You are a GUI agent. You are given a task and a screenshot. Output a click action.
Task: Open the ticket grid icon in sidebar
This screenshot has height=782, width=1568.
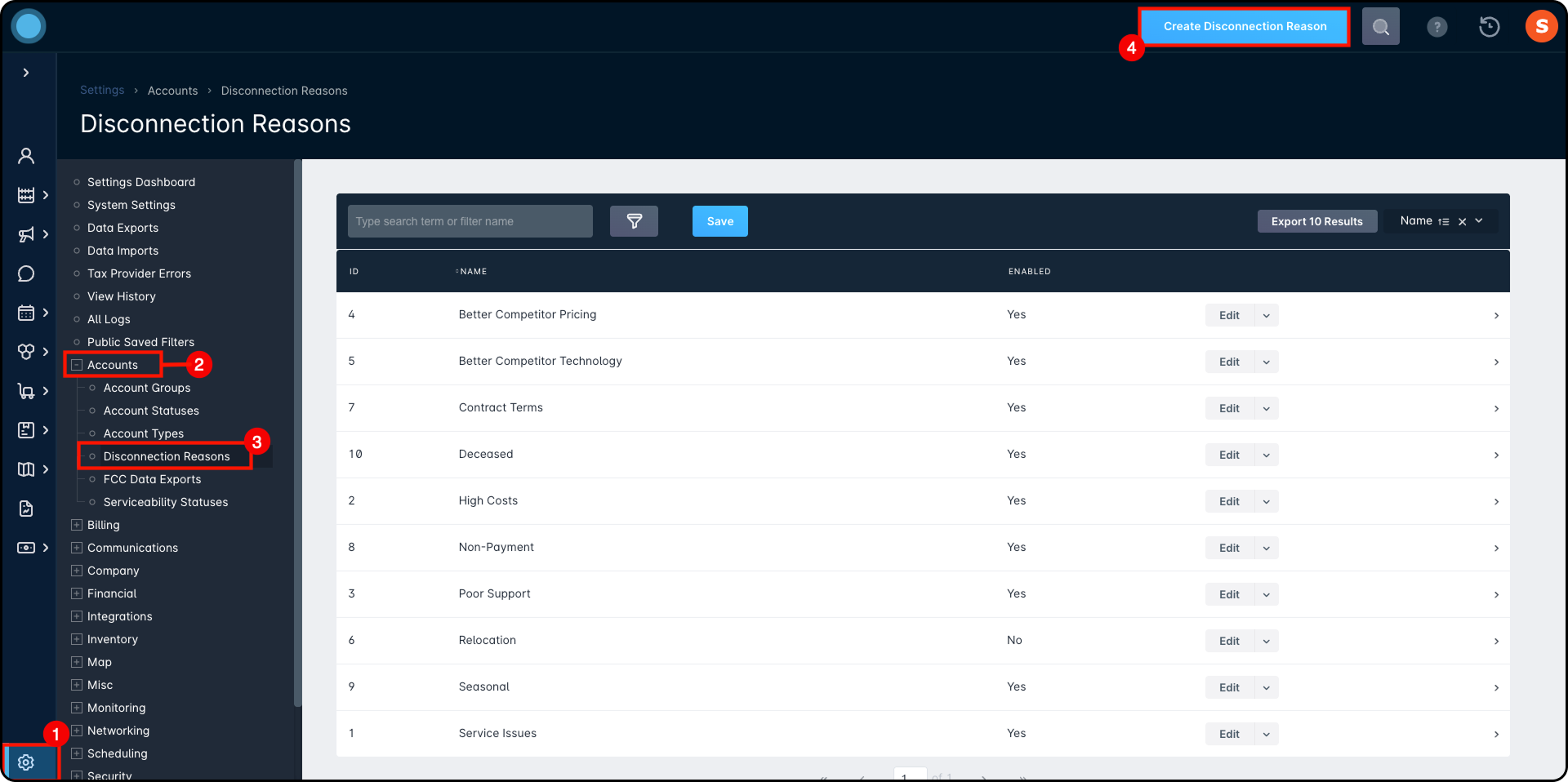click(26, 195)
